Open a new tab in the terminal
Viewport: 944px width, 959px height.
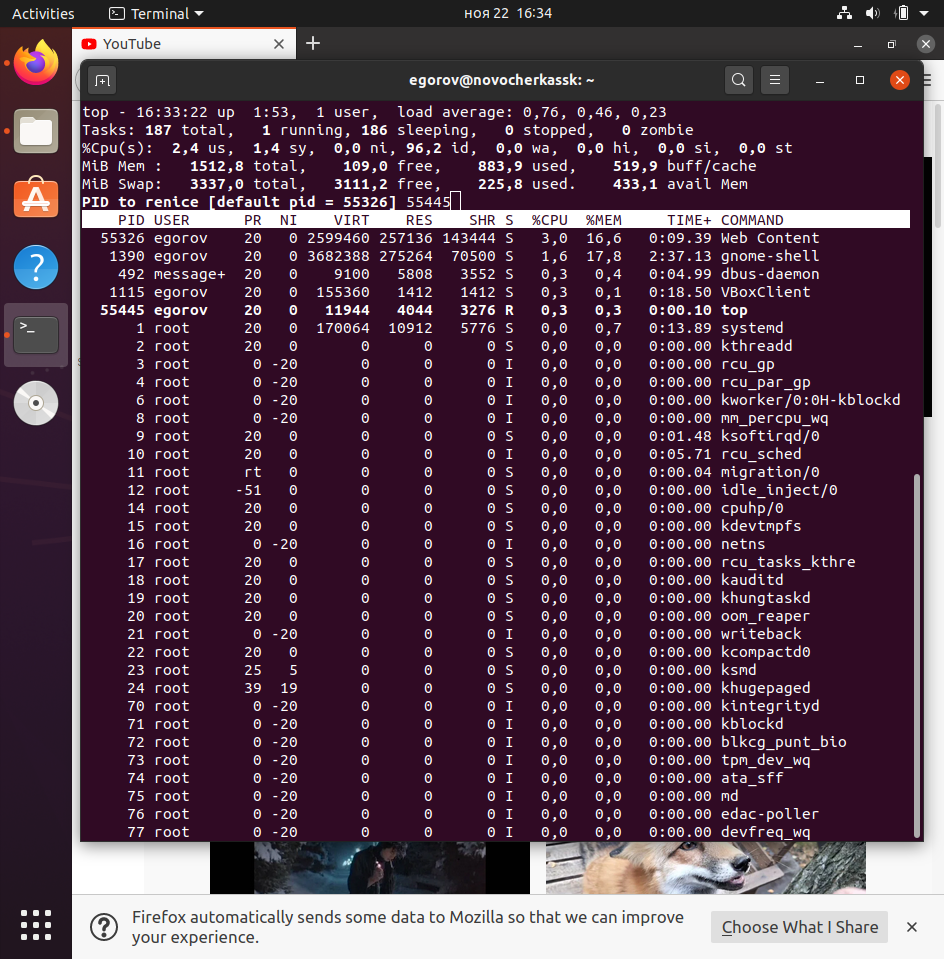(103, 81)
